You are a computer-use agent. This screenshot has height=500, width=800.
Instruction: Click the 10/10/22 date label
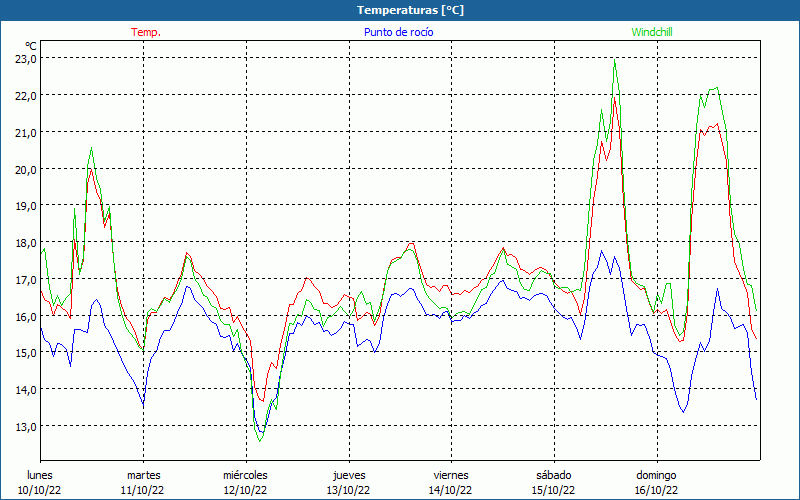[40, 490]
